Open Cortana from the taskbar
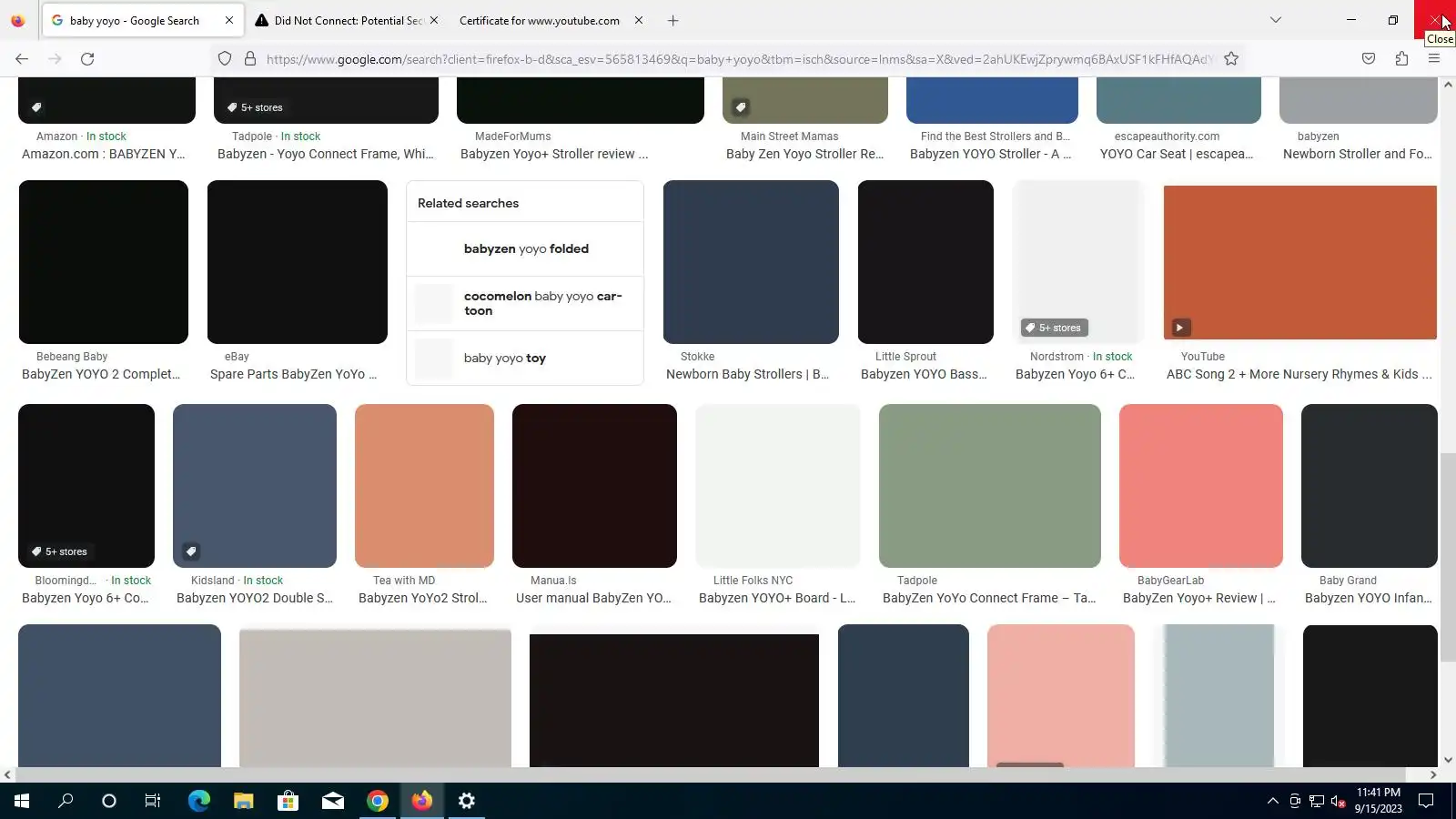This screenshot has width=1456, height=819. (109, 801)
